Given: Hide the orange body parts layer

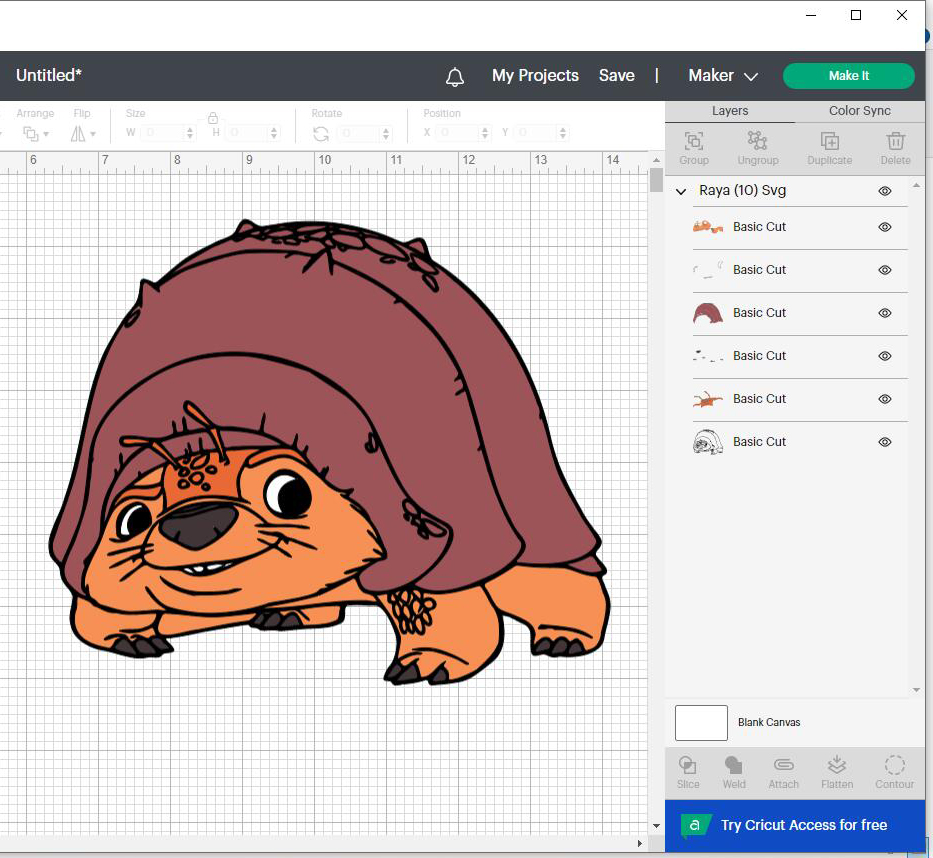Looking at the screenshot, I should click(885, 227).
